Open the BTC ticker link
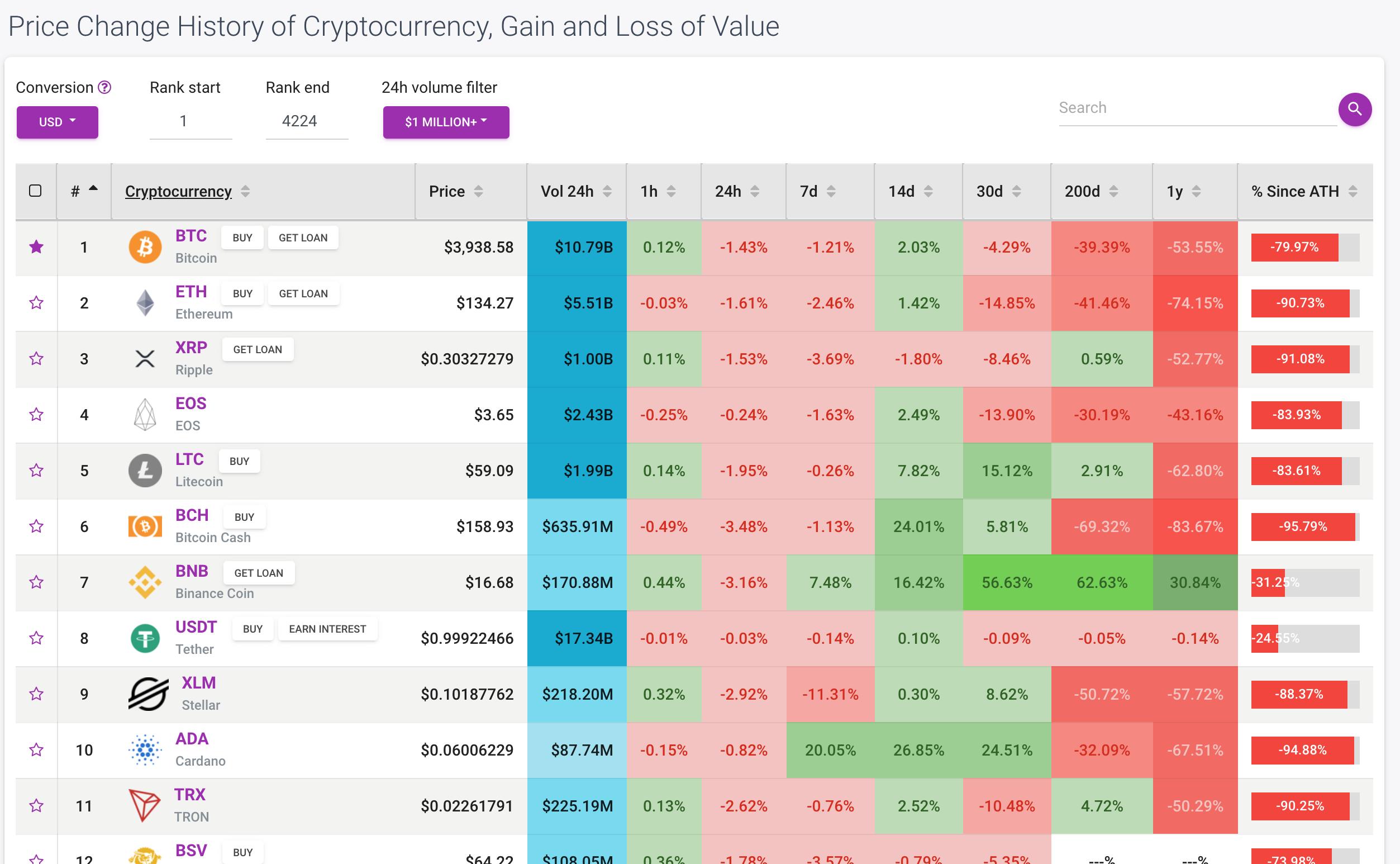 pos(191,236)
